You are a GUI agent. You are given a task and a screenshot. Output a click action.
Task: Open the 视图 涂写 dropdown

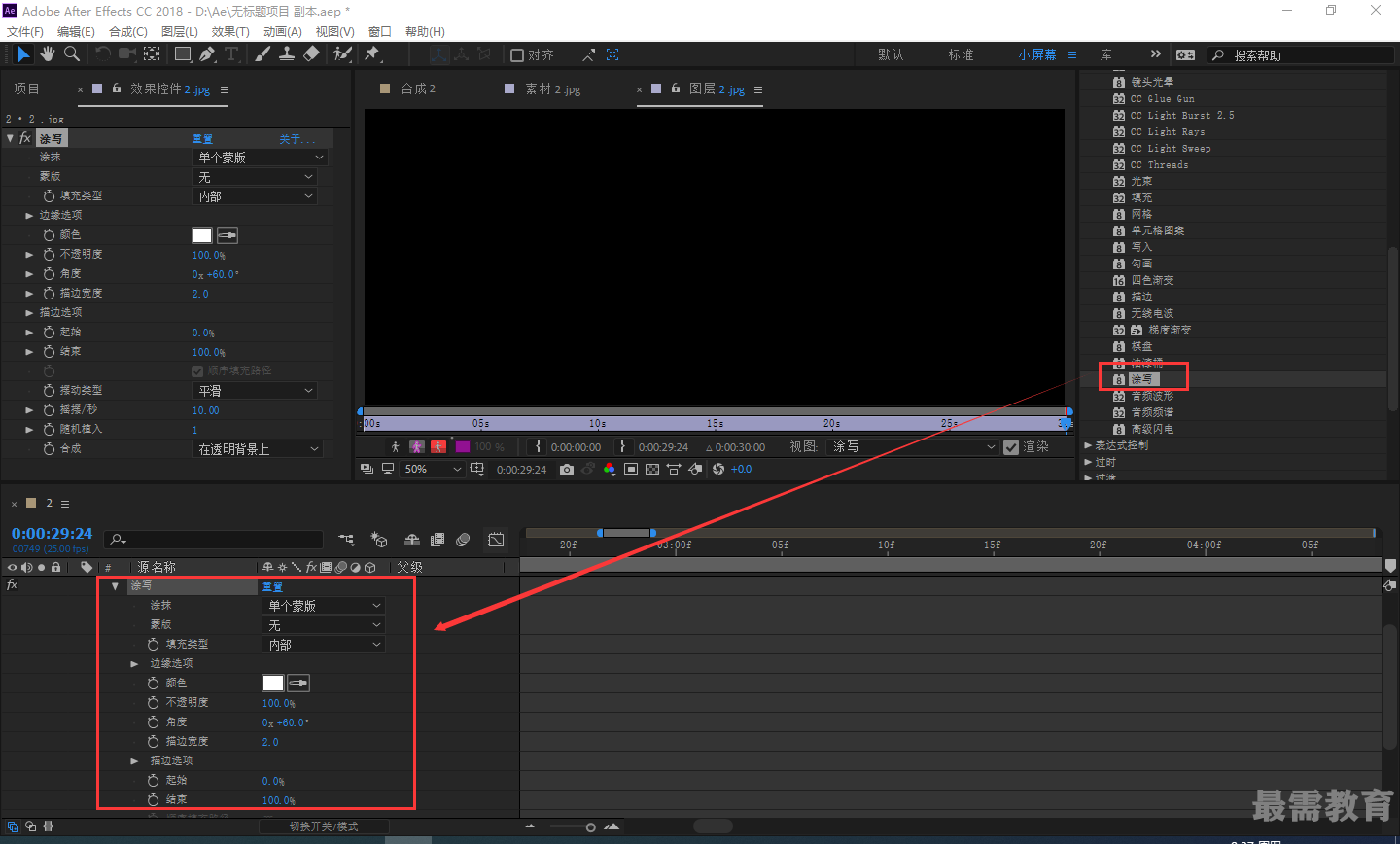914,447
